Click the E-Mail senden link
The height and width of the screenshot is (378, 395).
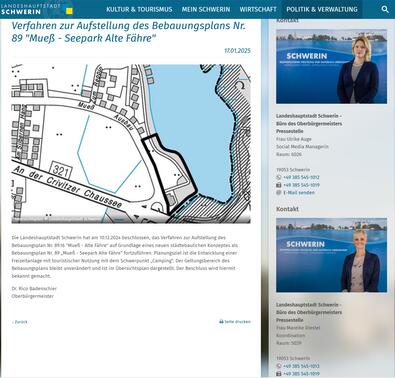[299, 193]
